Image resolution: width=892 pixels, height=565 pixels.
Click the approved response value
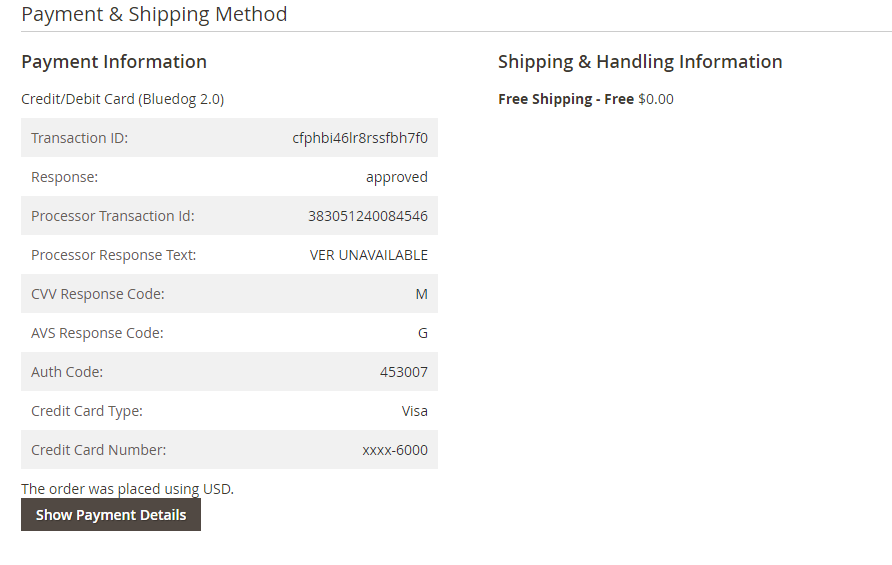[x=397, y=177]
